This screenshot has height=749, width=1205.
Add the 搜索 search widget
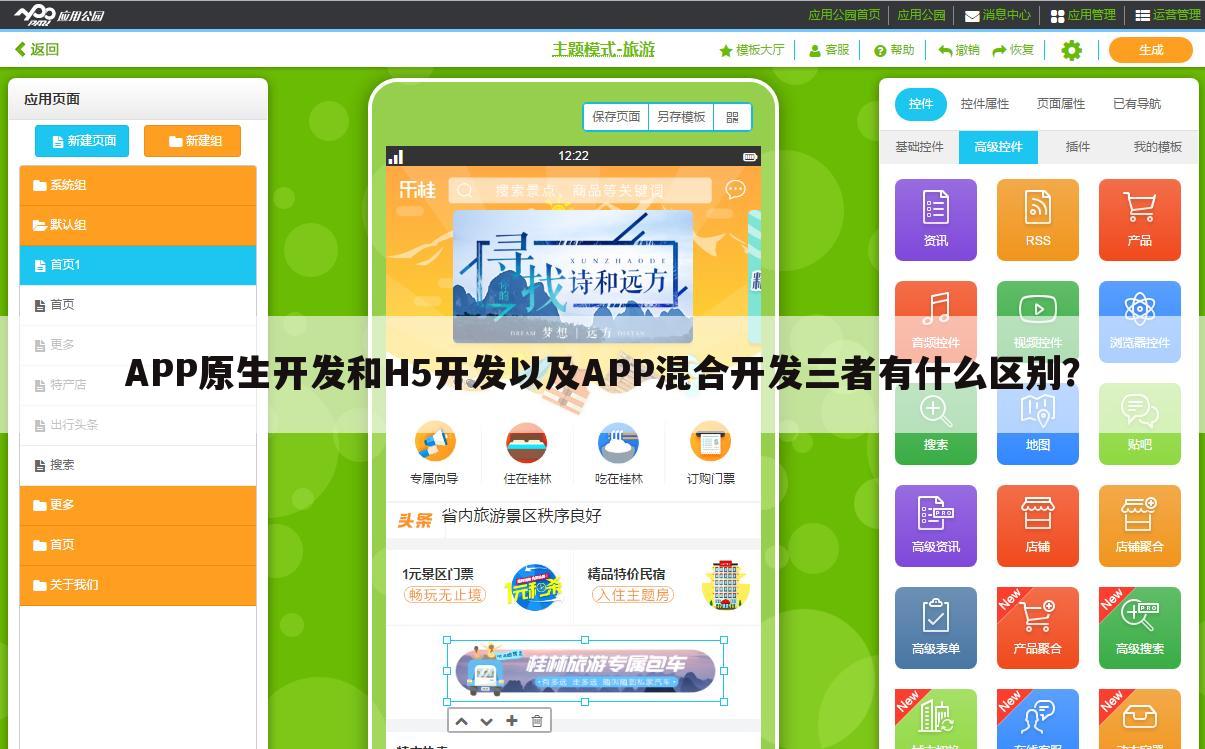coord(935,423)
